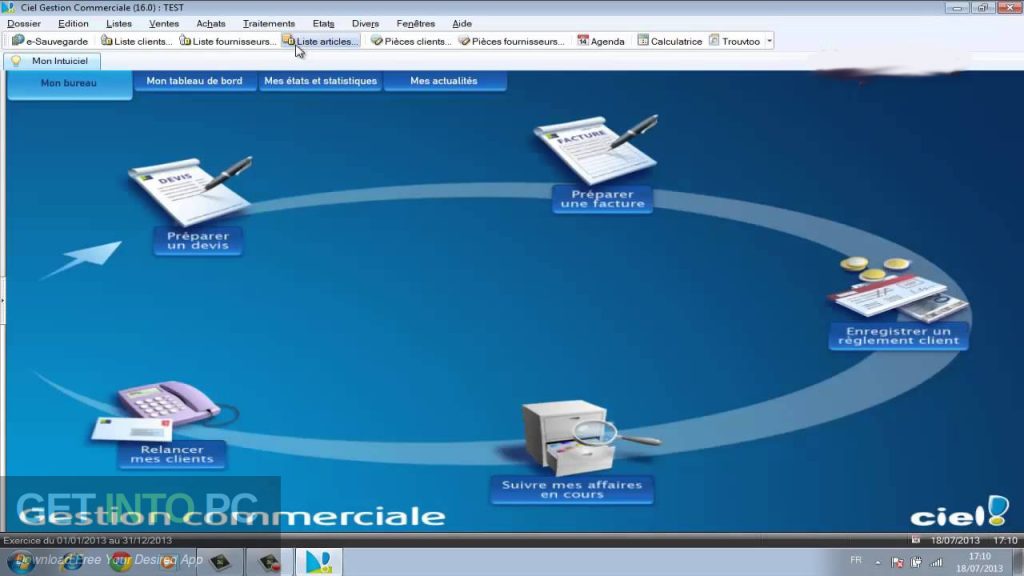Open the Achats menu

tap(211, 24)
